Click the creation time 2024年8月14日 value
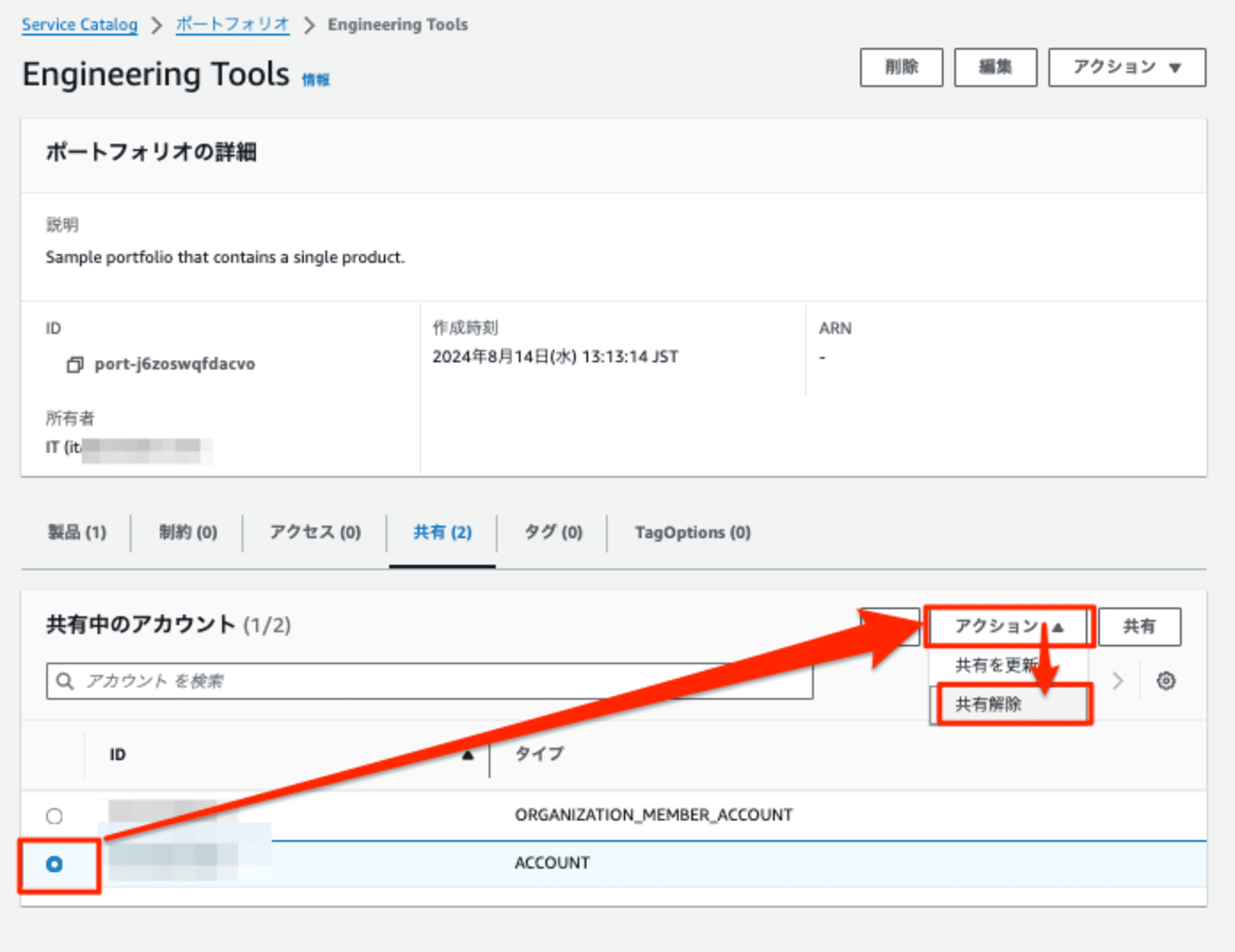 coord(555,356)
